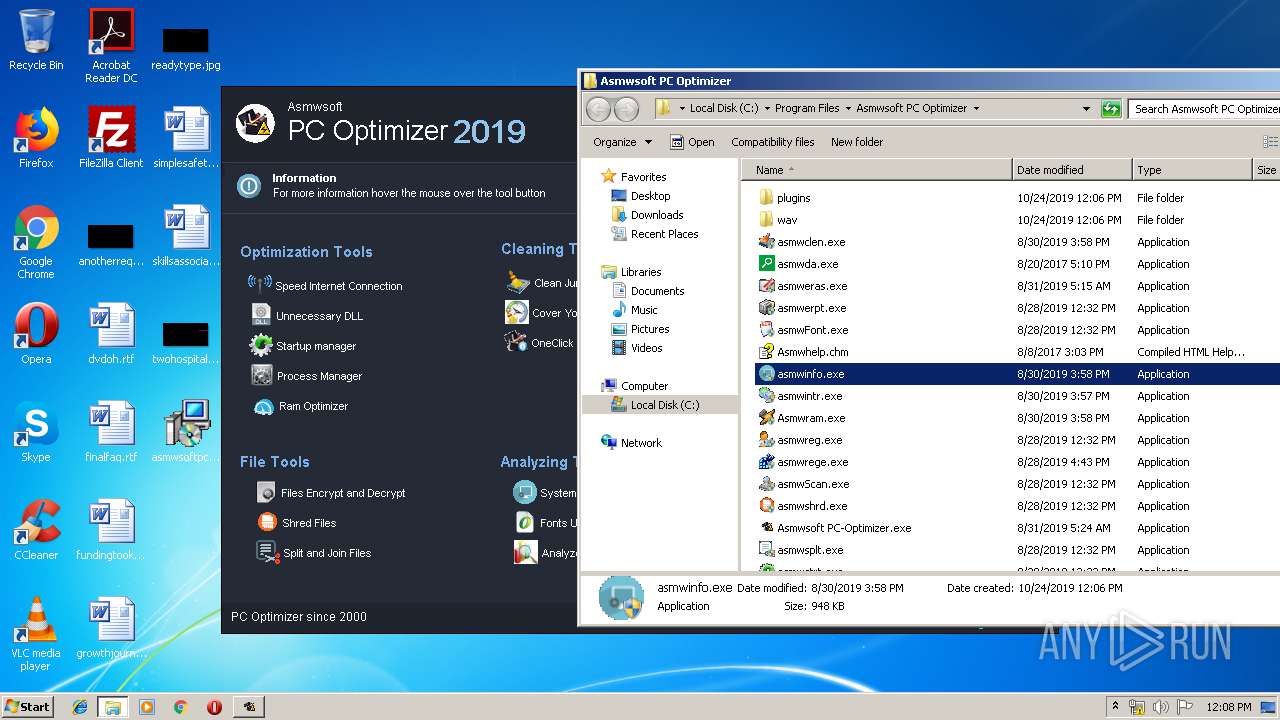
Task: Click the Search Asmwsoft PC Optimizer field
Action: (x=1206, y=108)
